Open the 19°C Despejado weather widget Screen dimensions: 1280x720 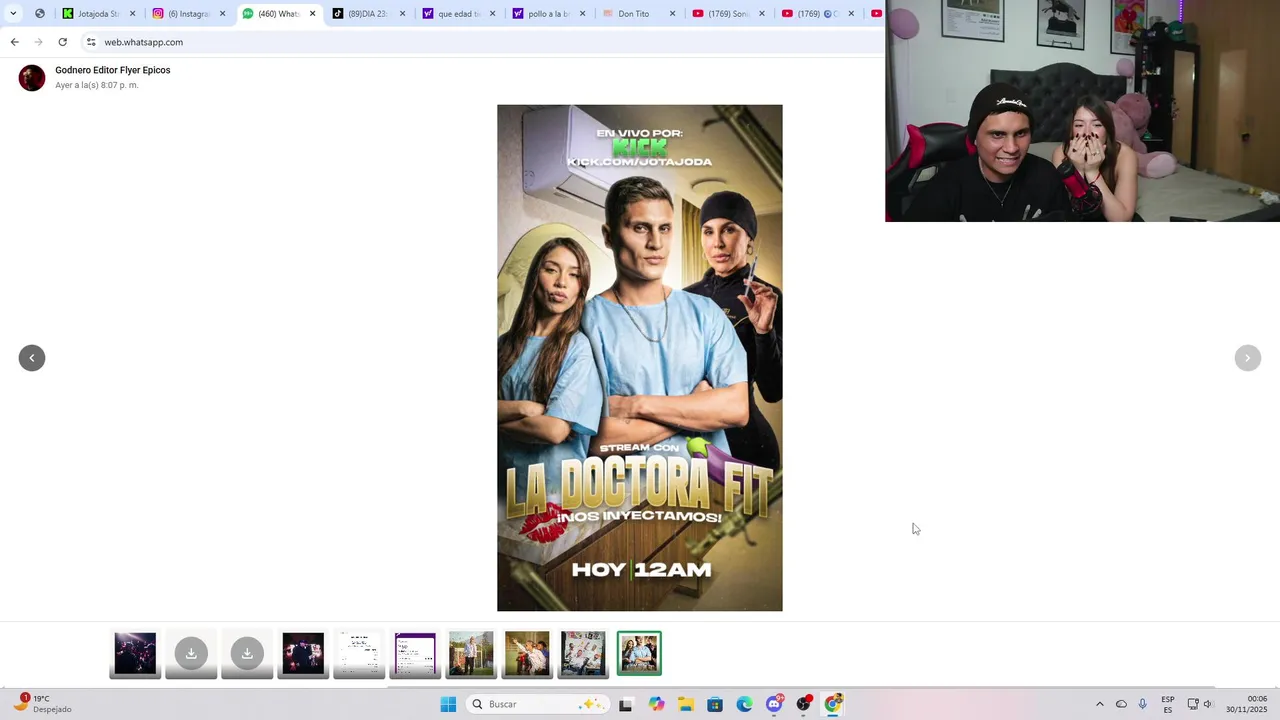(x=43, y=704)
